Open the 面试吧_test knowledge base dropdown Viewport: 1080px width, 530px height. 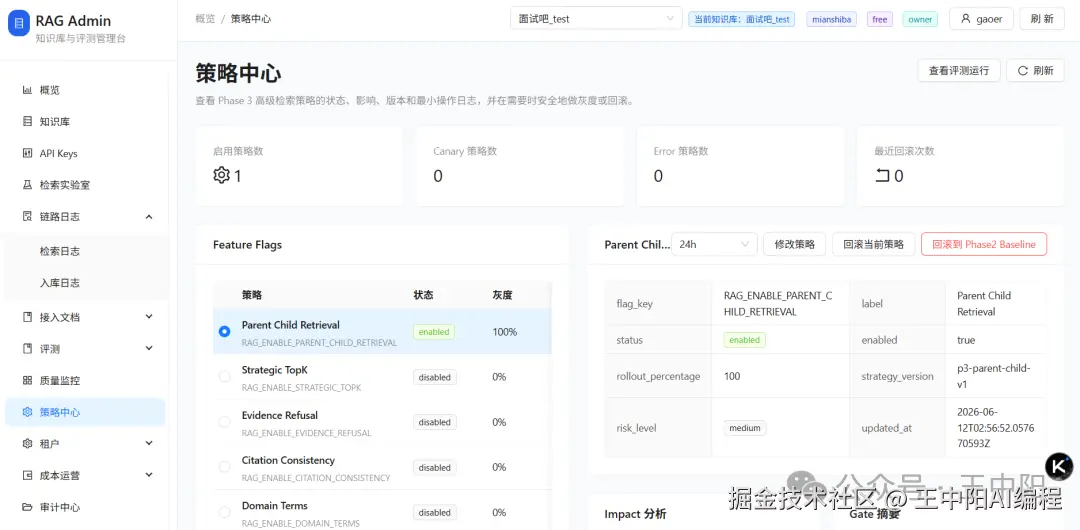pos(596,19)
